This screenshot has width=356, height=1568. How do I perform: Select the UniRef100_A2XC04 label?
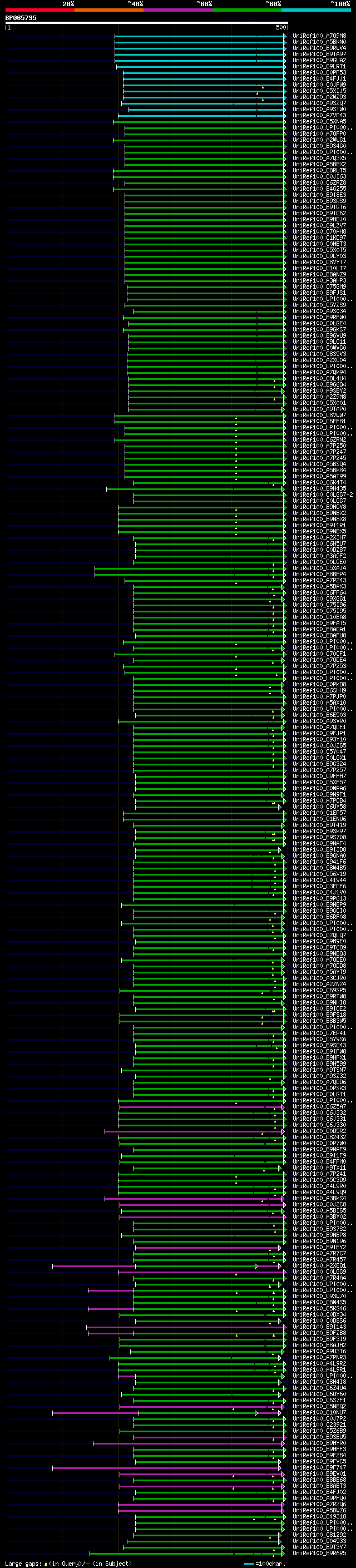(319, 360)
